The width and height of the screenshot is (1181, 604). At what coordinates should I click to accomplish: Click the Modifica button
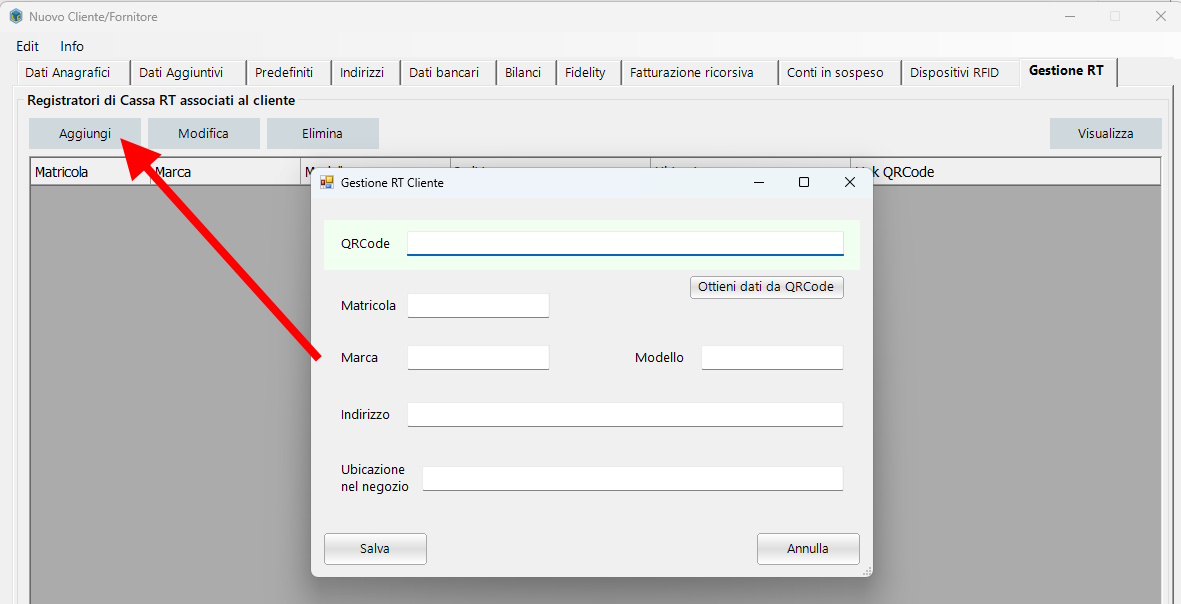(203, 134)
